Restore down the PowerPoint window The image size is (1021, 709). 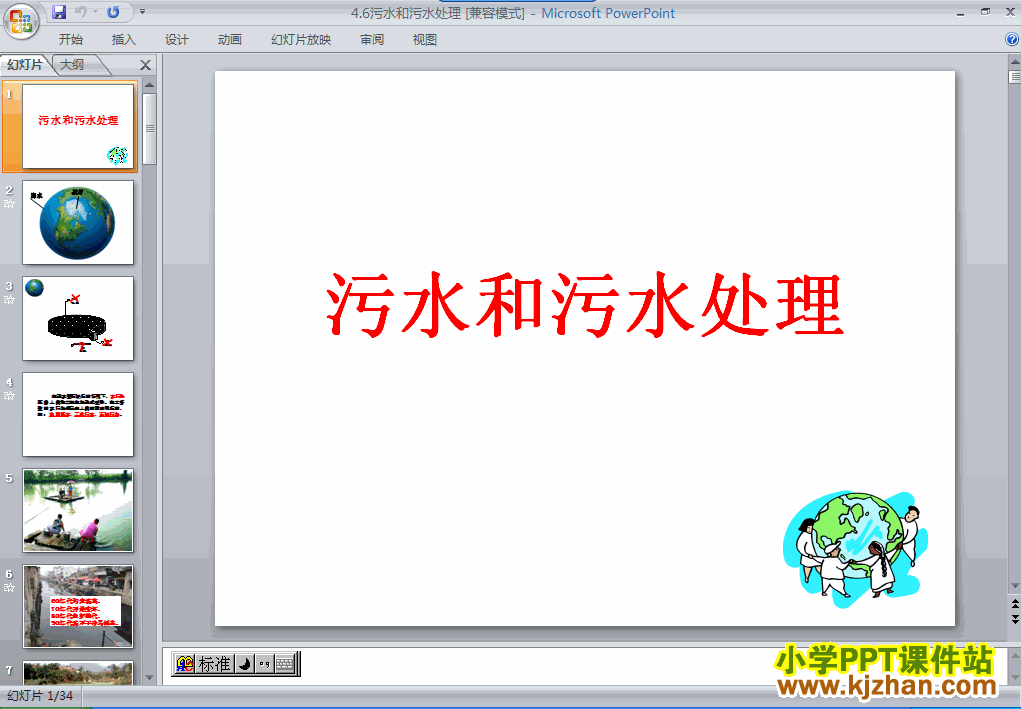pos(986,12)
